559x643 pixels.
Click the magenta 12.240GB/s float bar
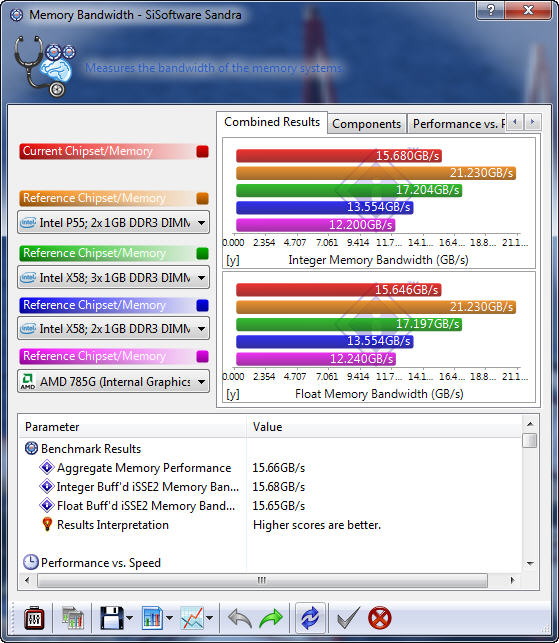point(316,359)
